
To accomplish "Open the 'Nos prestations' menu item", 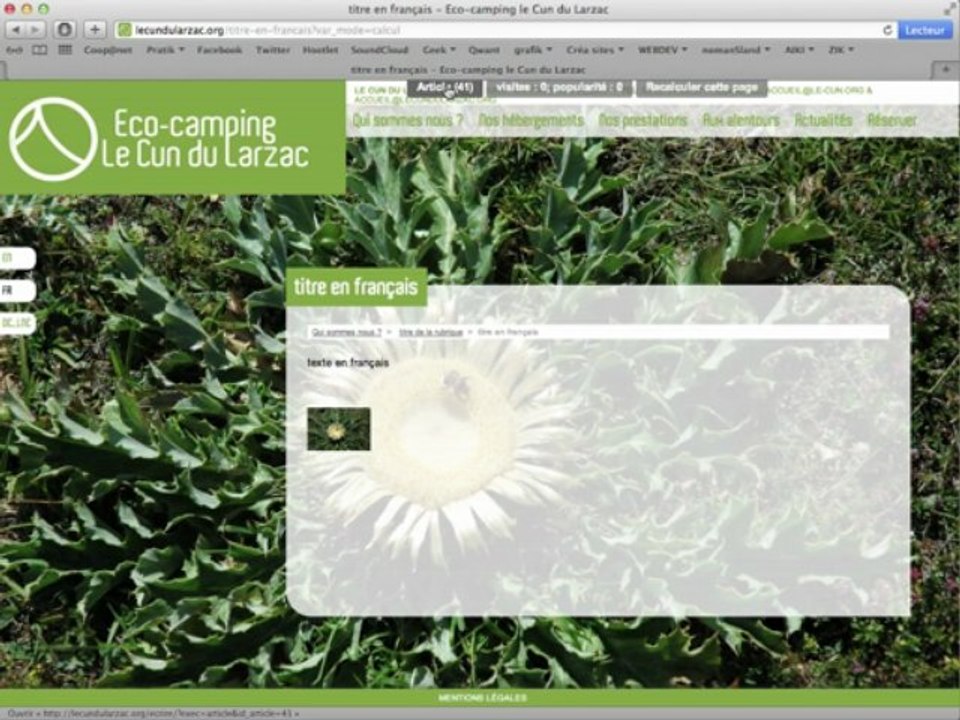I will 643,121.
